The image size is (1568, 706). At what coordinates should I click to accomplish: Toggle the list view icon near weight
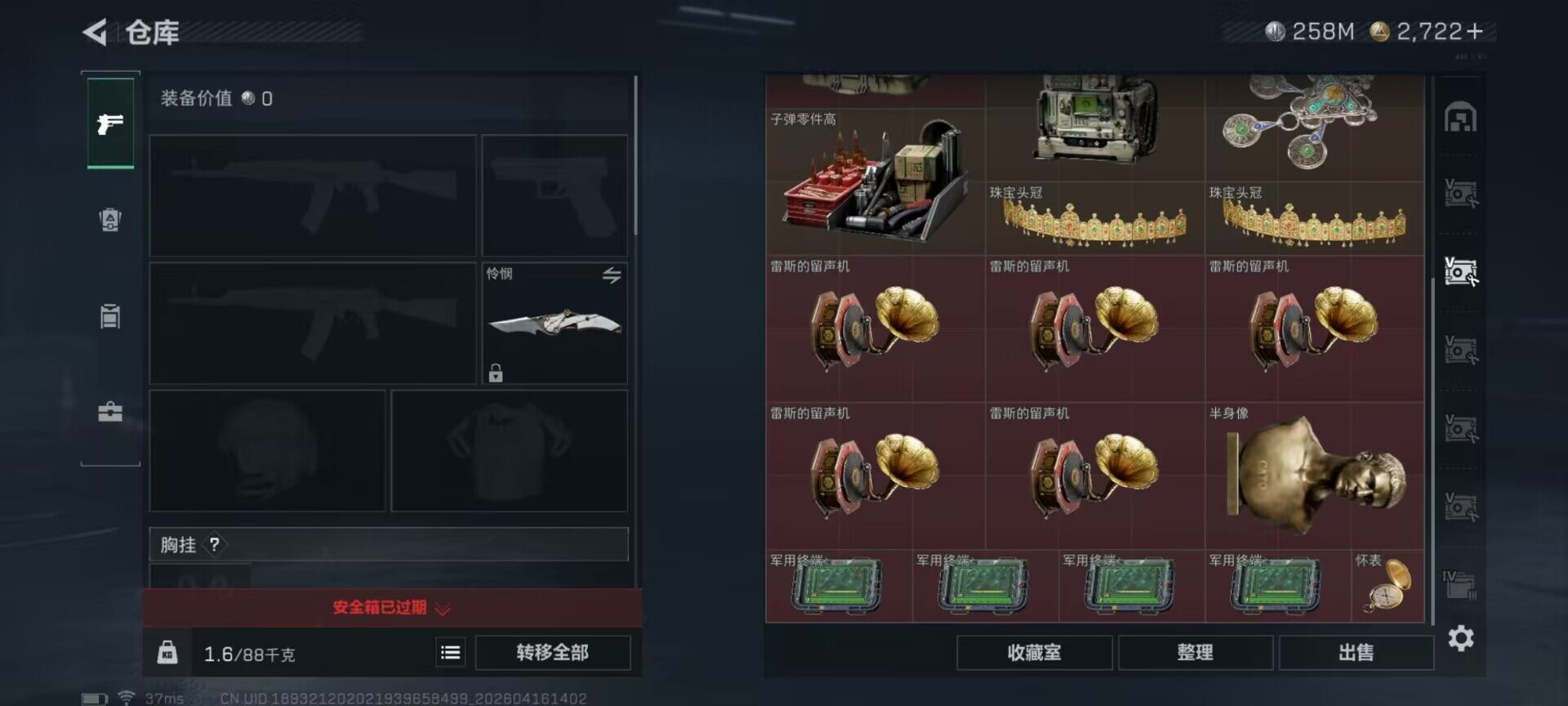pos(450,652)
